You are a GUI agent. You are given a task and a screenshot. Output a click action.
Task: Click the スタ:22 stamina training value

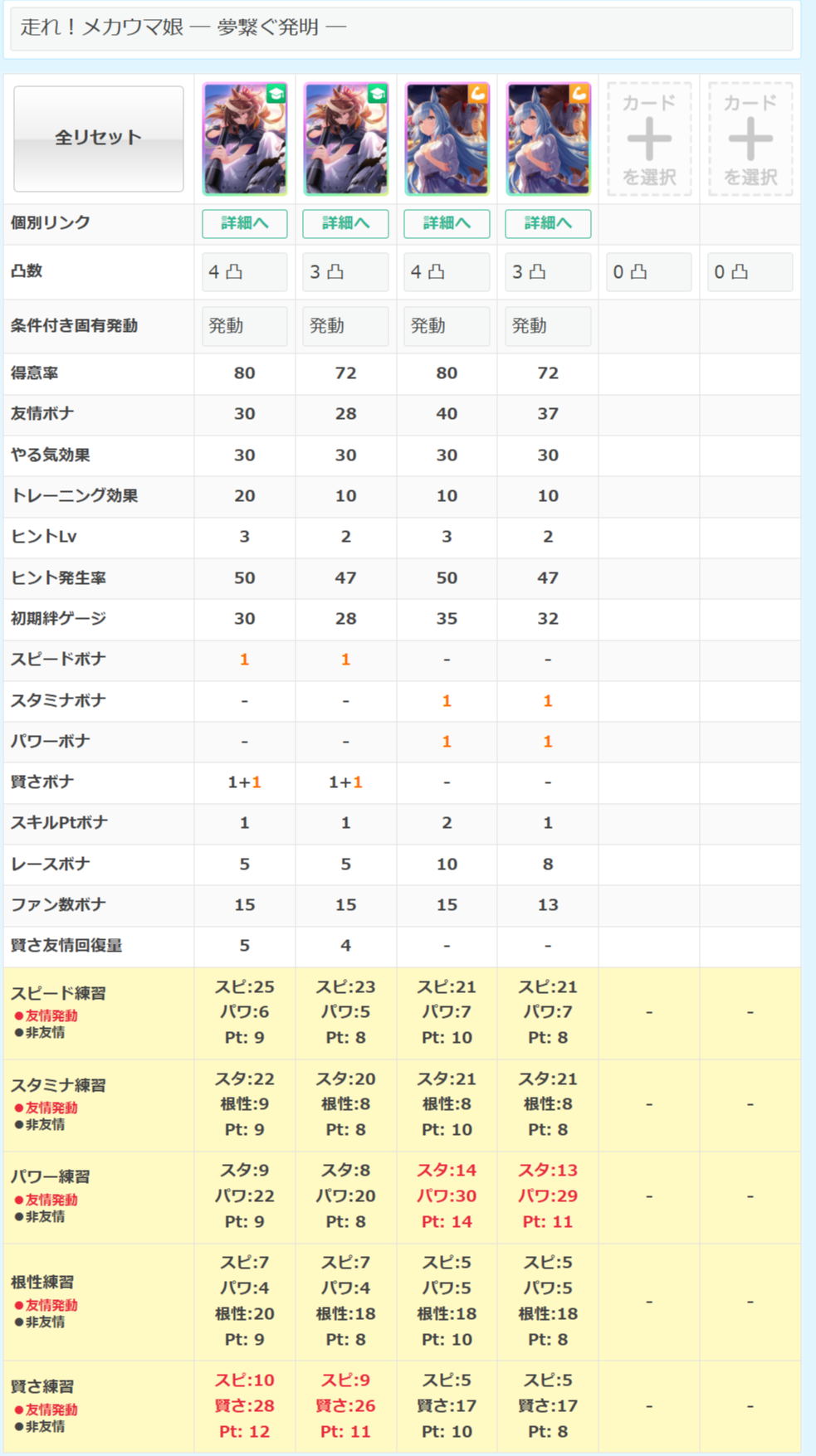(245, 1079)
